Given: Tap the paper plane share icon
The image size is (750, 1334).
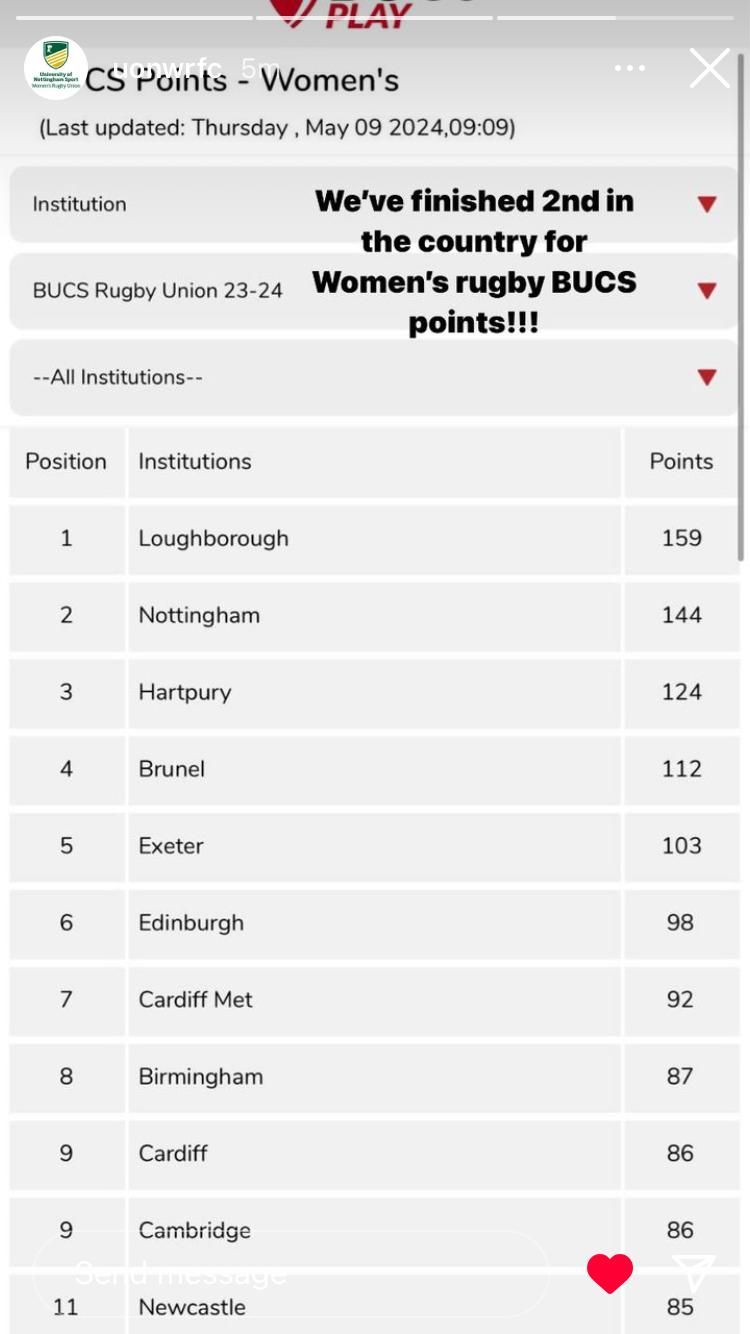Looking at the screenshot, I should tap(694, 1273).
